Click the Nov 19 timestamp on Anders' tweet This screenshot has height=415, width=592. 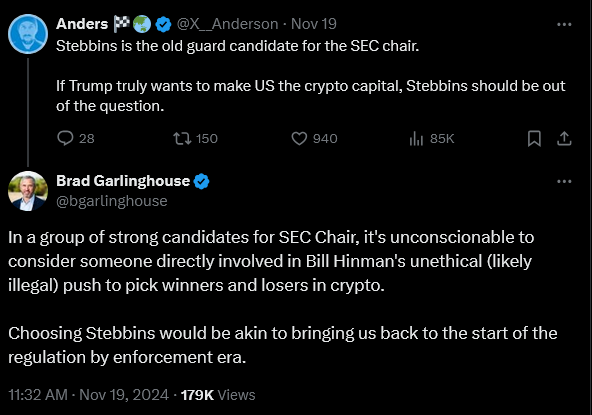click(314, 24)
